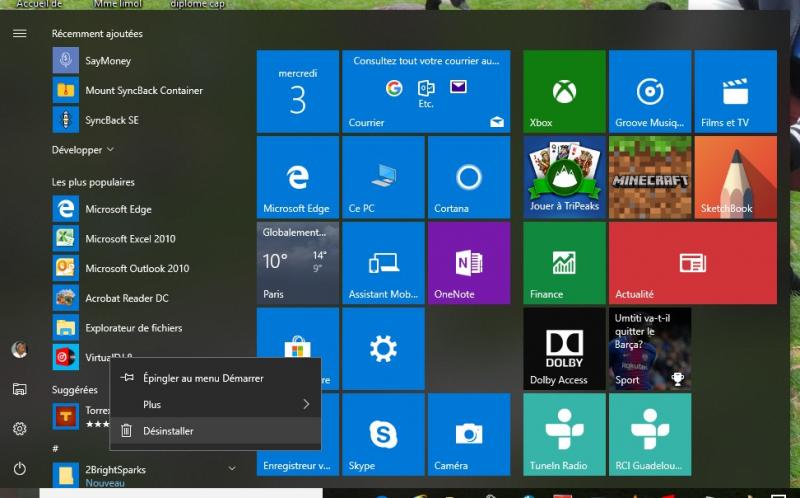Open the Paris weather tile
This screenshot has height=498, width=800.
[297, 263]
